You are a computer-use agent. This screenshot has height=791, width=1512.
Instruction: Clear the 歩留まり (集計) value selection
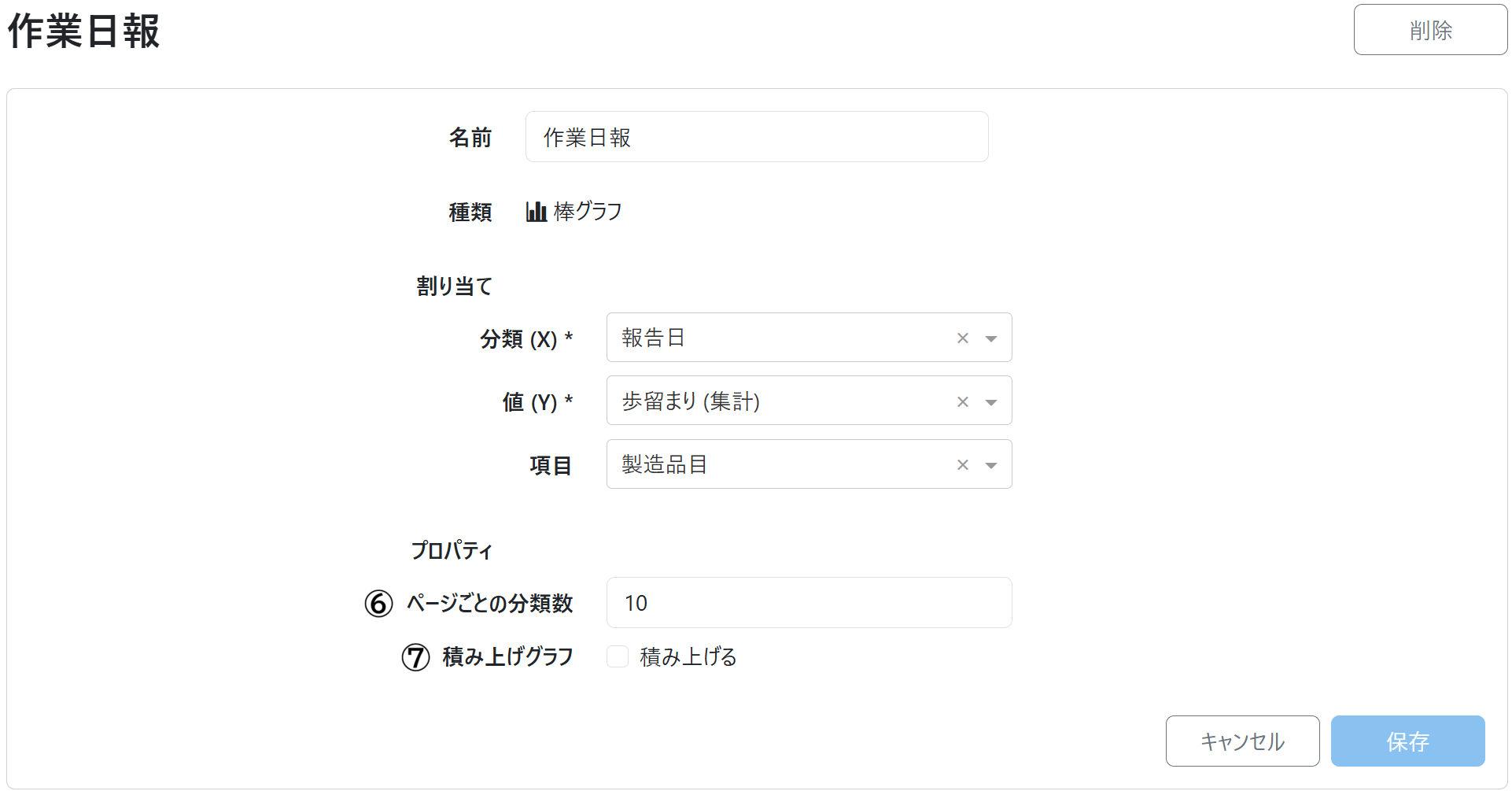pyautogui.click(x=962, y=402)
